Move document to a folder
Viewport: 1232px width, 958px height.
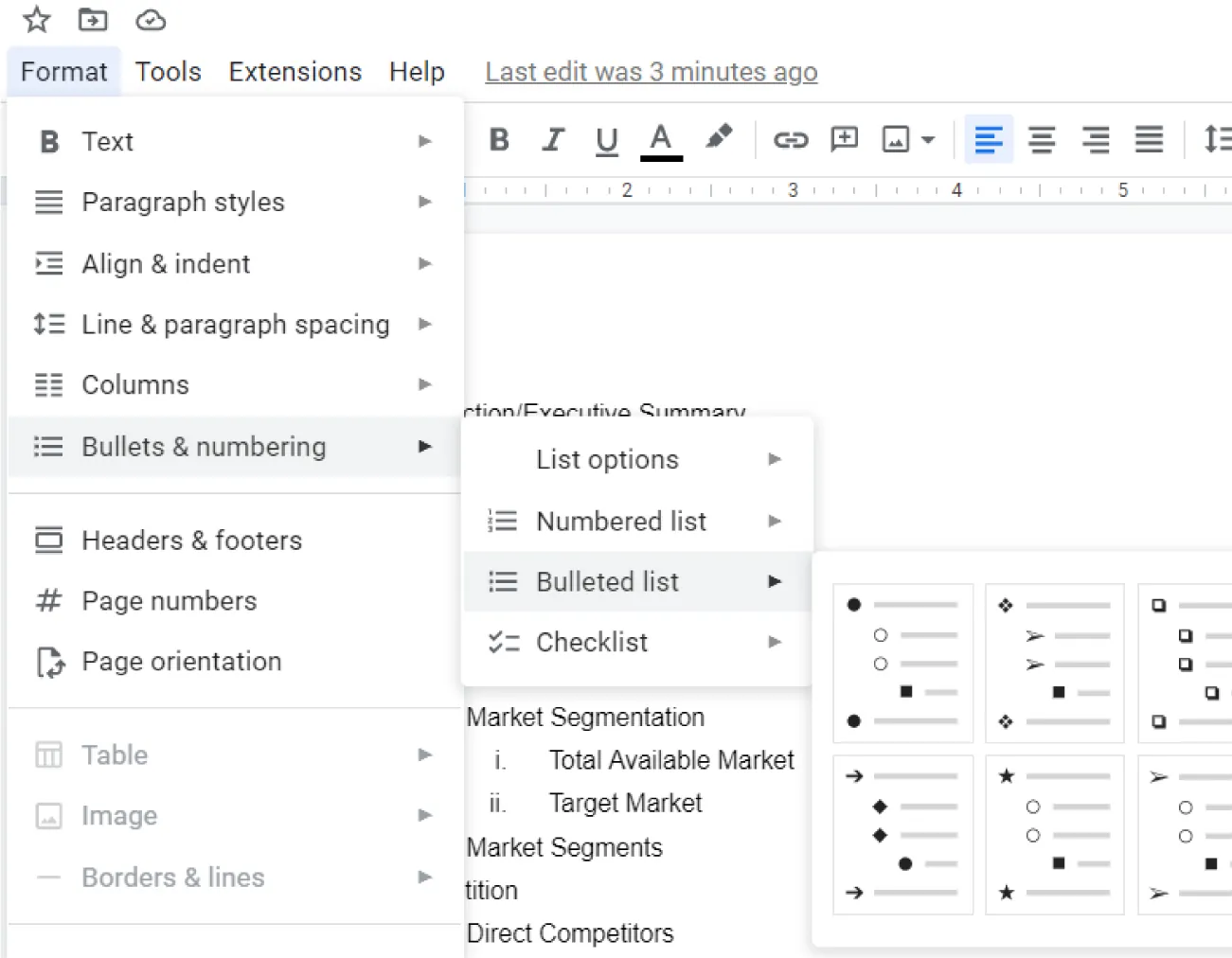point(92,19)
